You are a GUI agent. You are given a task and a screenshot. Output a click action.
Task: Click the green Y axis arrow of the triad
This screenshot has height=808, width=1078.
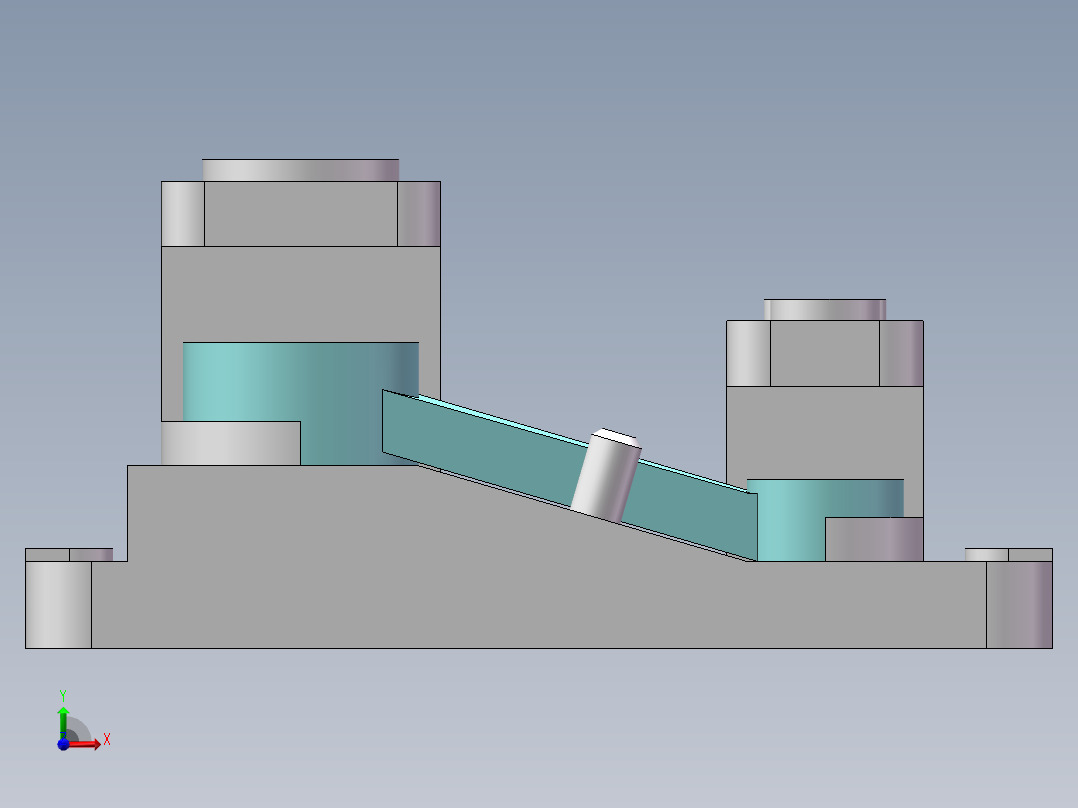pos(63,723)
